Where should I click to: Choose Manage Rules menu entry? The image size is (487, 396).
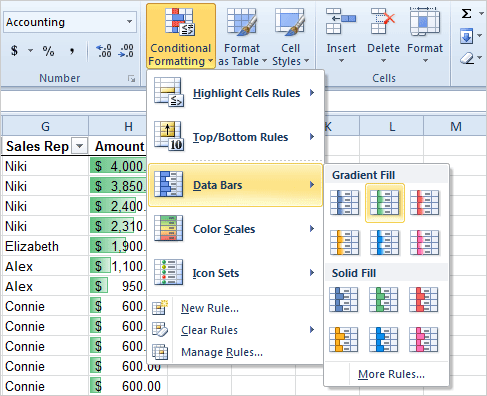[235, 352]
